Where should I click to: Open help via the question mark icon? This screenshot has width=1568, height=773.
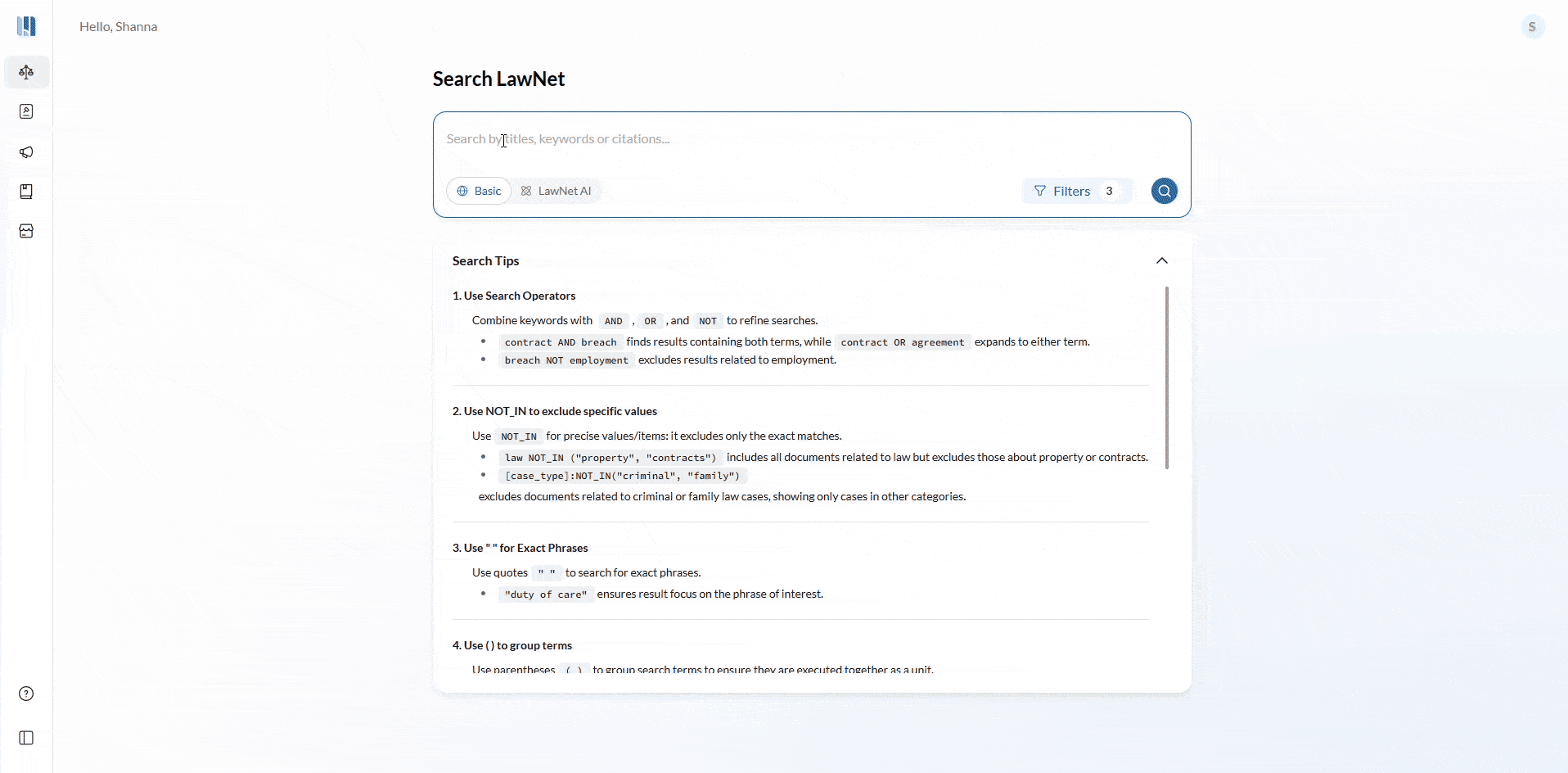(25, 693)
